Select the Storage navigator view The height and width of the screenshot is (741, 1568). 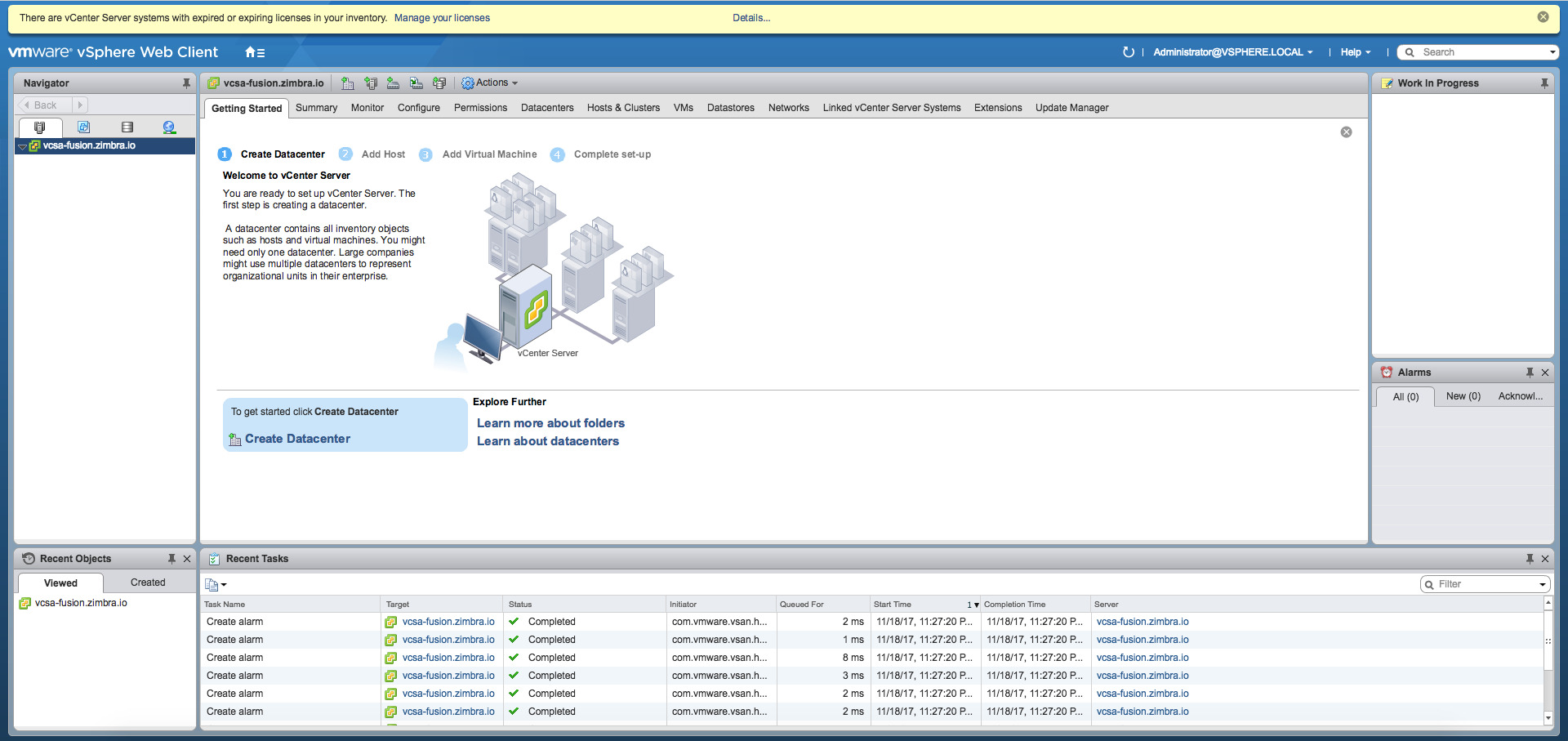(127, 127)
